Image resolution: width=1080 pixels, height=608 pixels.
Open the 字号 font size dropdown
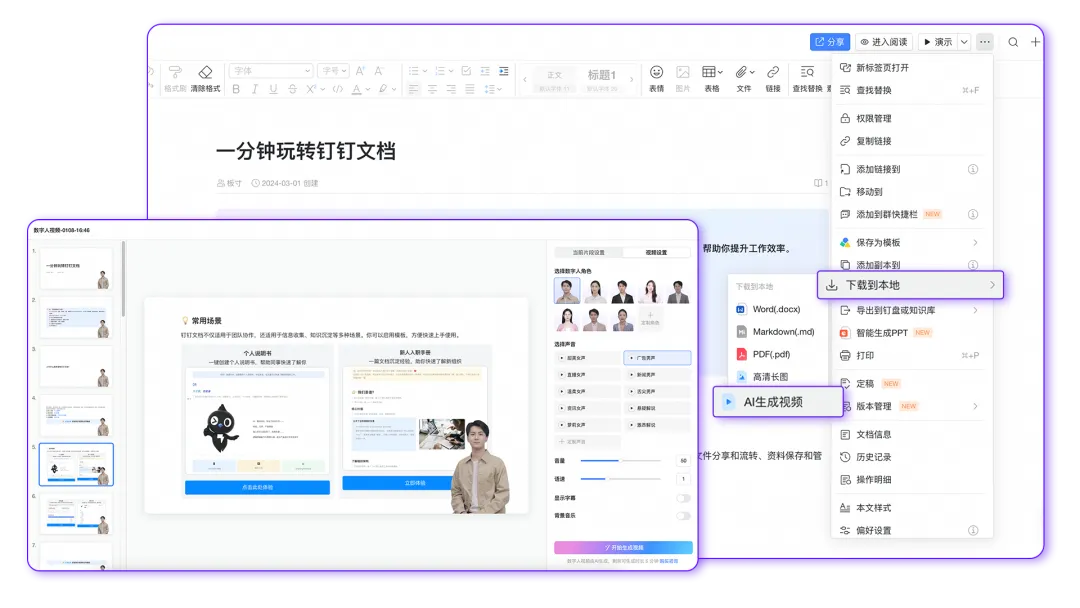click(333, 71)
